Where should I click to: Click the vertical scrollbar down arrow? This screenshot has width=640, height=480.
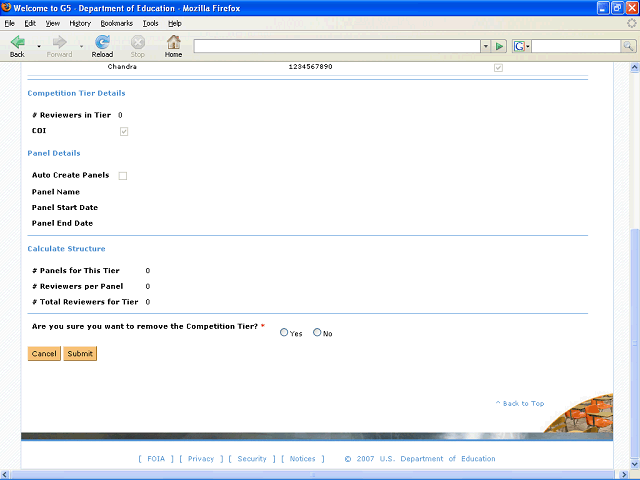coord(635,464)
